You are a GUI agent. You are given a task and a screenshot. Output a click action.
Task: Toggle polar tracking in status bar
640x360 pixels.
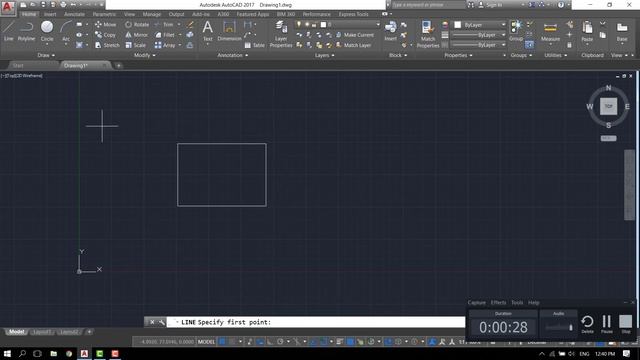280,342
